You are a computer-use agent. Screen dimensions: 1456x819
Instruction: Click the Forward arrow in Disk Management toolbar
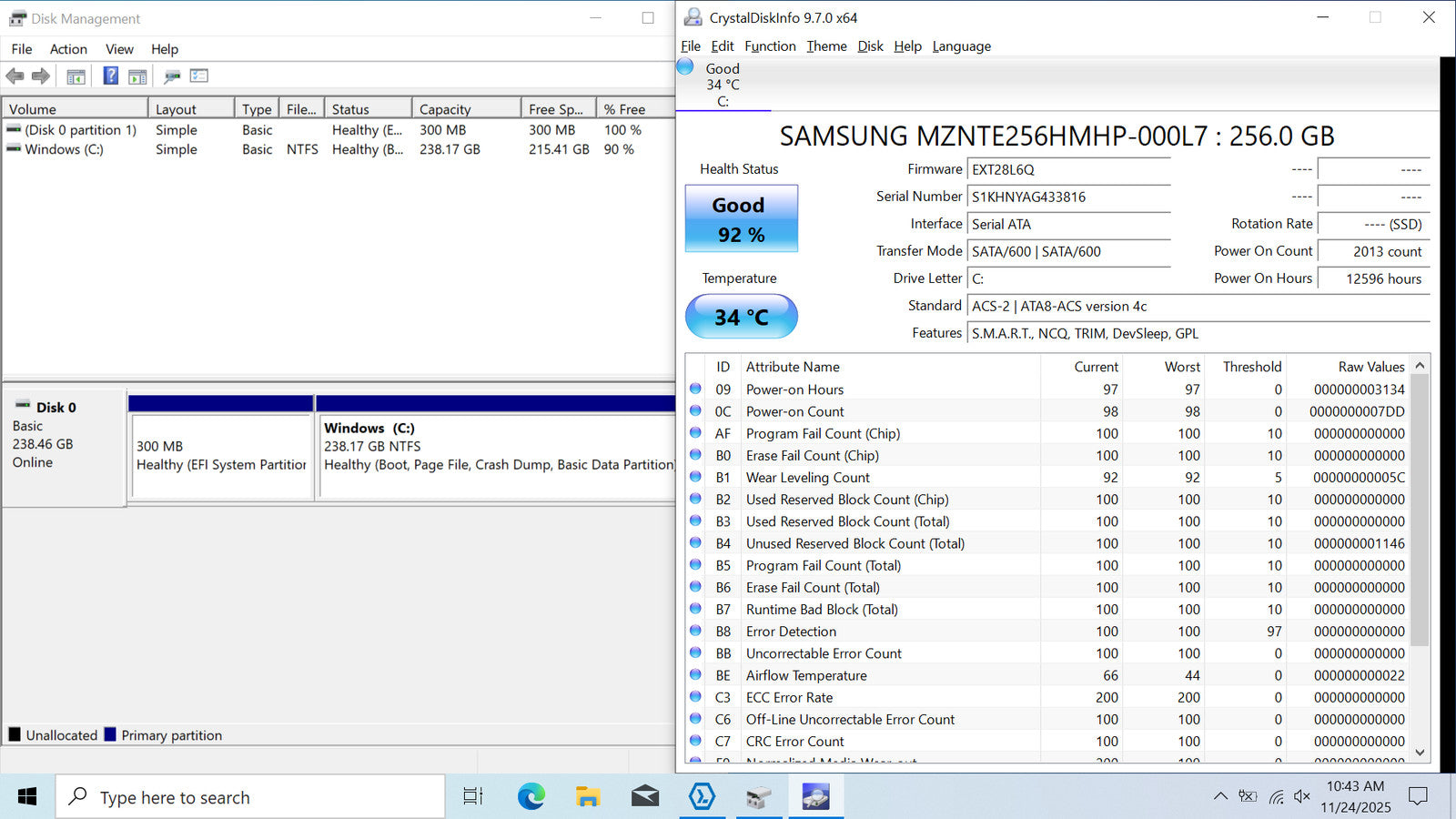tap(41, 76)
